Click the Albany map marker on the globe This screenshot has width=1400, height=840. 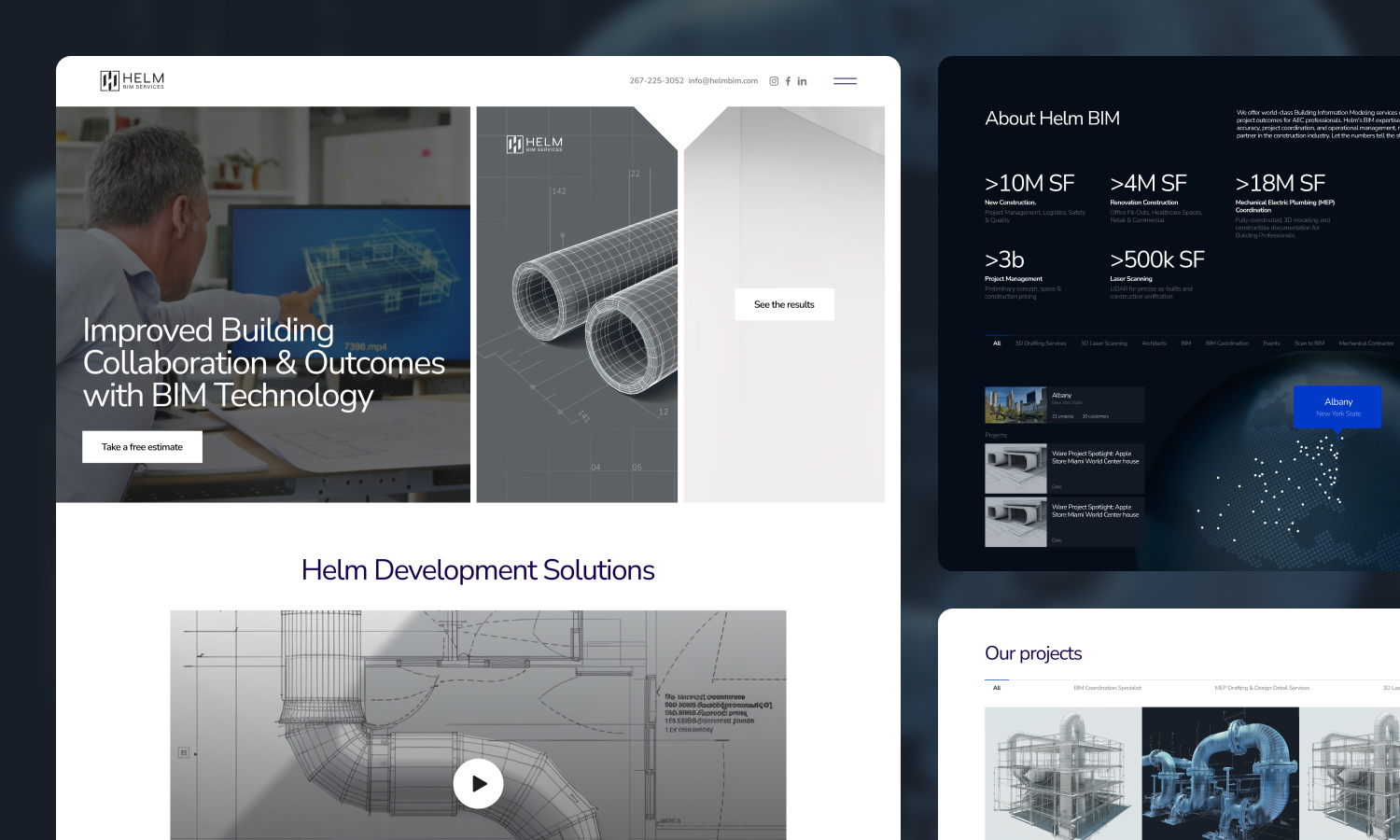click(1337, 406)
